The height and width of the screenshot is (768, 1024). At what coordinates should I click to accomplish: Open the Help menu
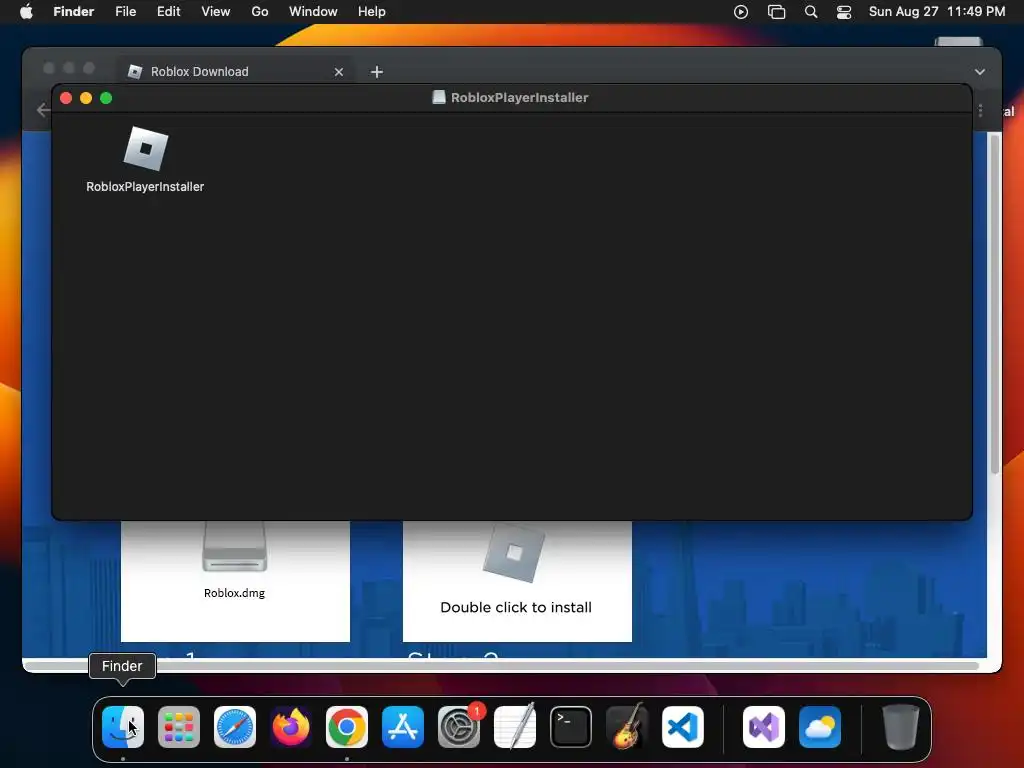372,12
